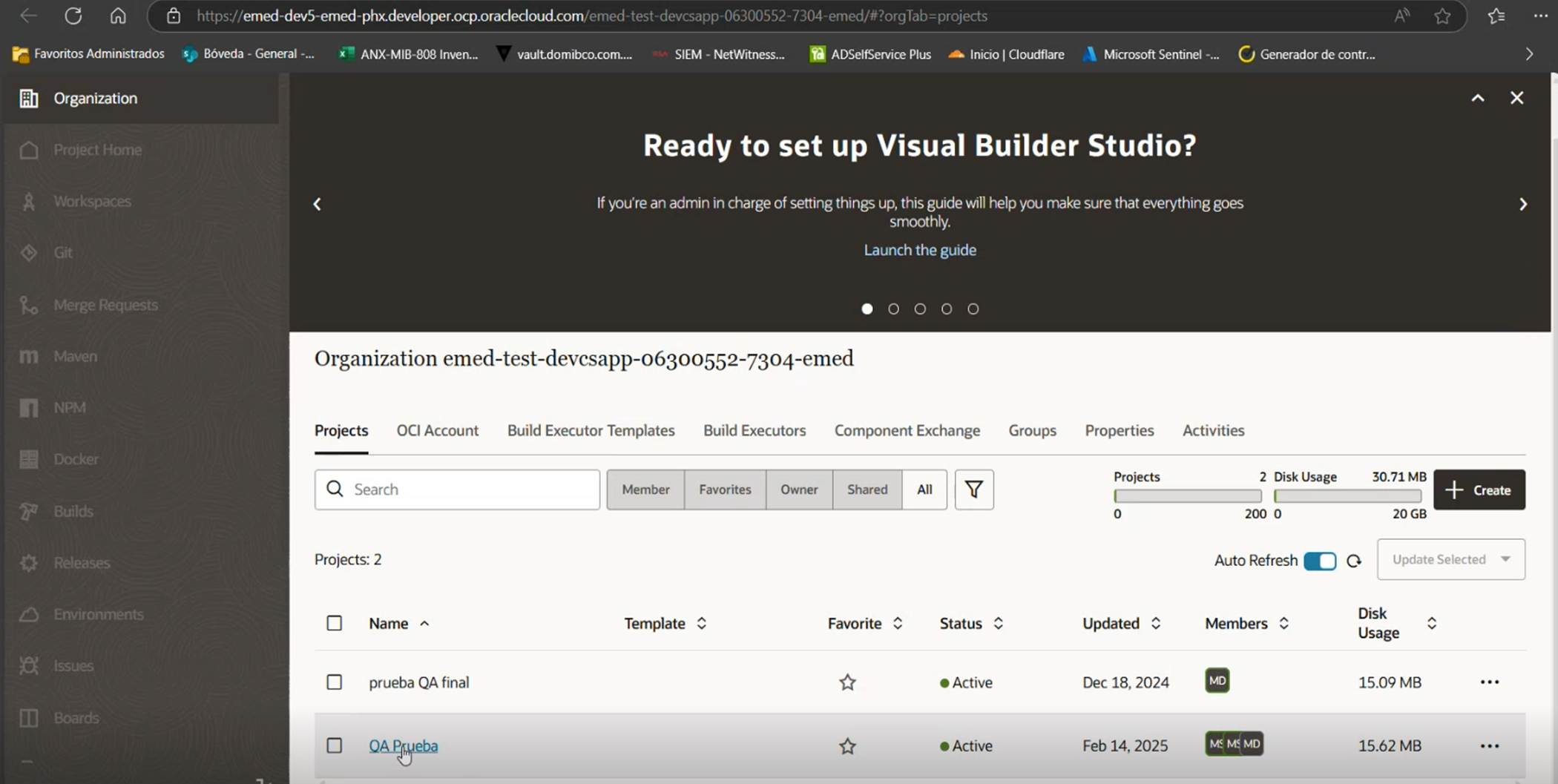Switch to the Projects tab
This screenshot has height=784, width=1558.
341,431
